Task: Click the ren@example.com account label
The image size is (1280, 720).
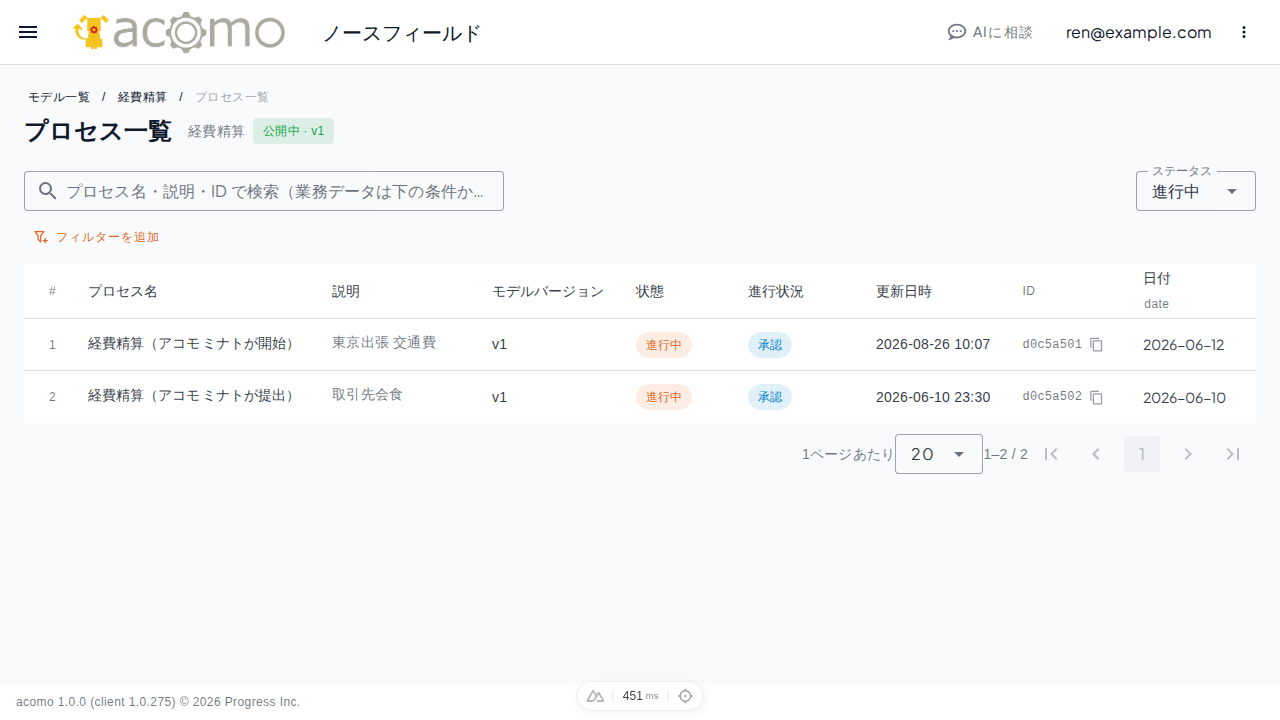Action: click(x=1138, y=32)
